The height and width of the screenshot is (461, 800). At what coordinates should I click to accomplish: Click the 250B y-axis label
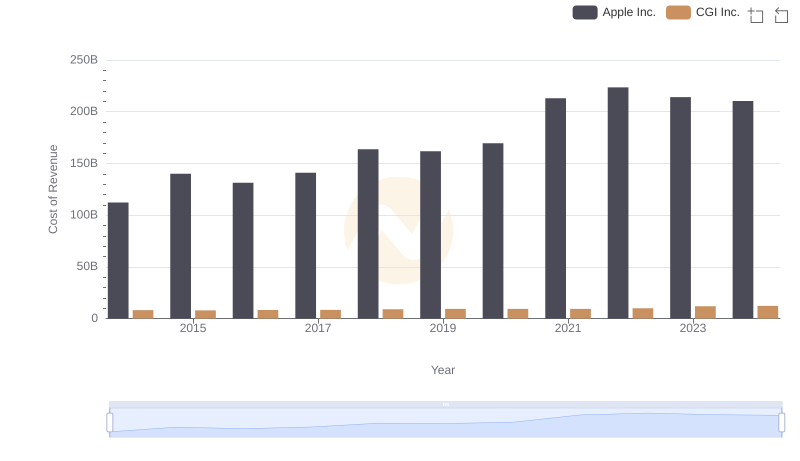coord(84,60)
